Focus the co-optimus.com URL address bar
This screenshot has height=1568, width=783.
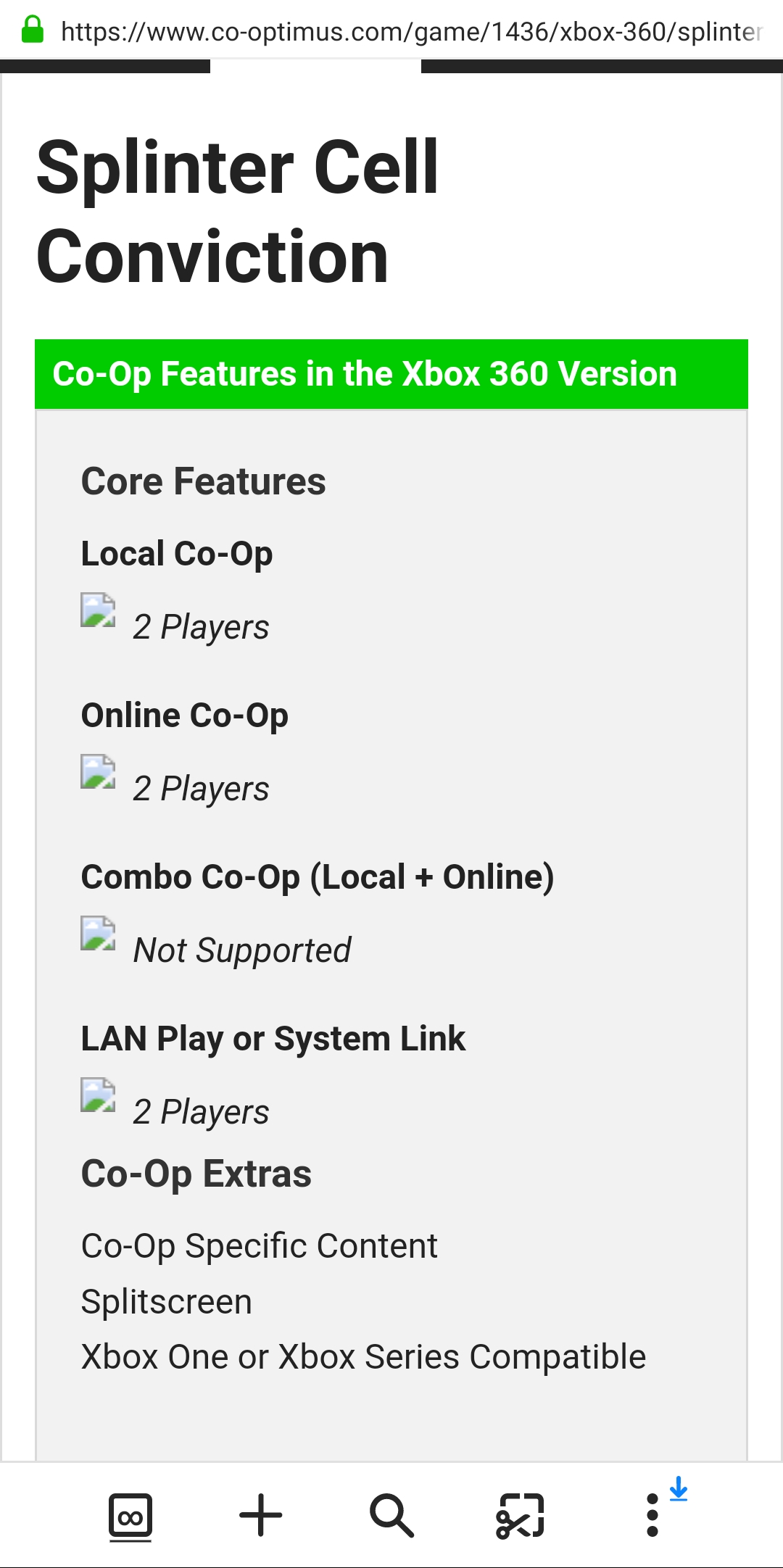tap(411, 31)
